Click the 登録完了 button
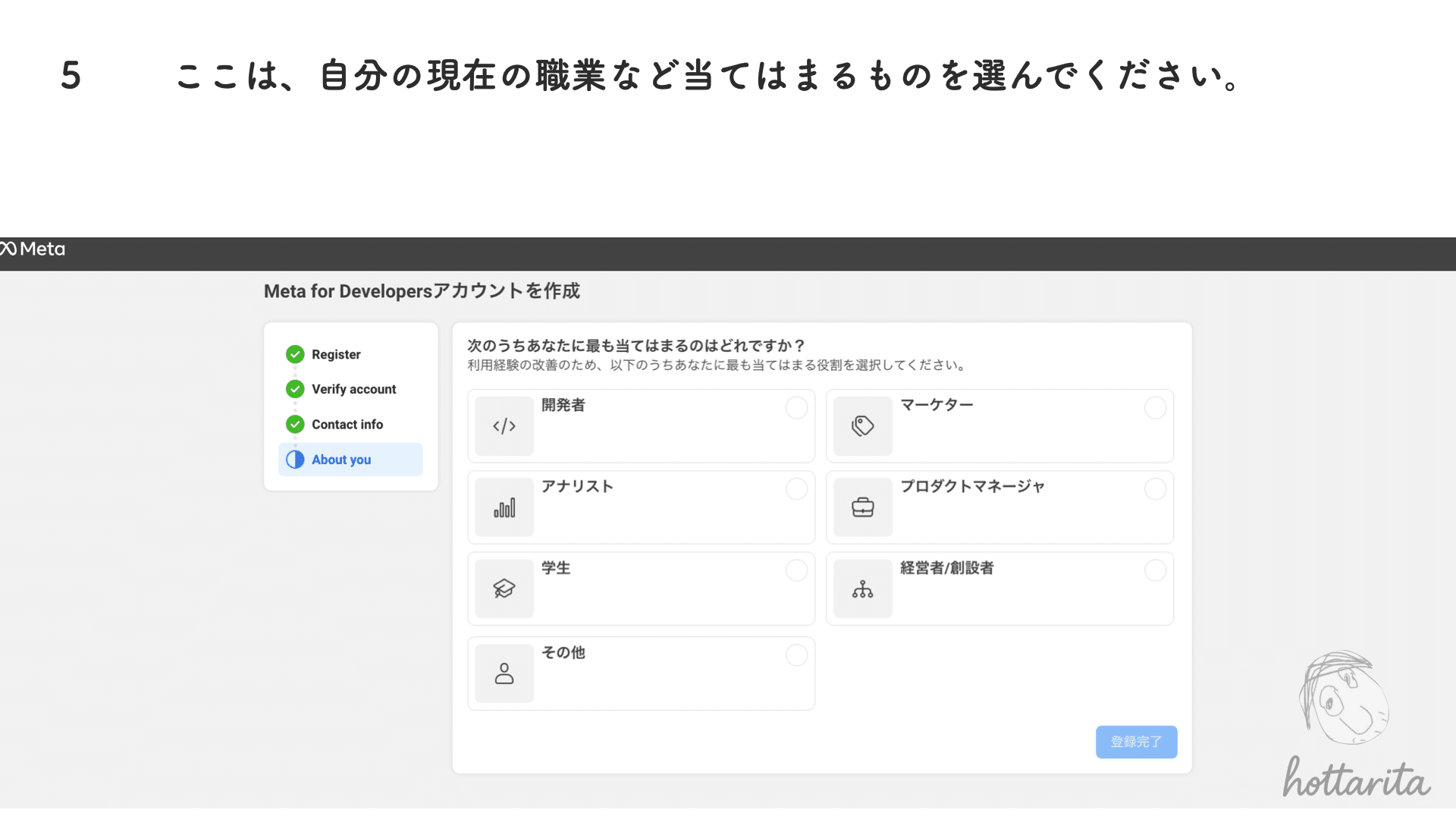The width and height of the screenshot is (1456, 819). (1136, 742)
